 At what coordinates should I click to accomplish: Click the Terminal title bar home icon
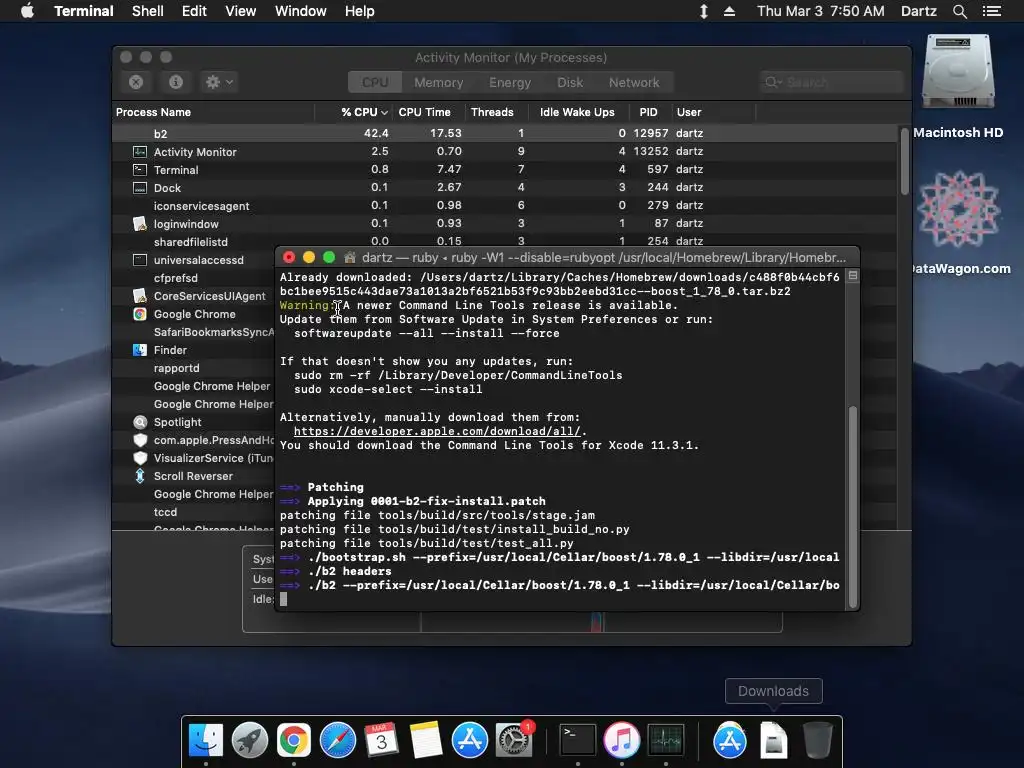tap(349, 257)
